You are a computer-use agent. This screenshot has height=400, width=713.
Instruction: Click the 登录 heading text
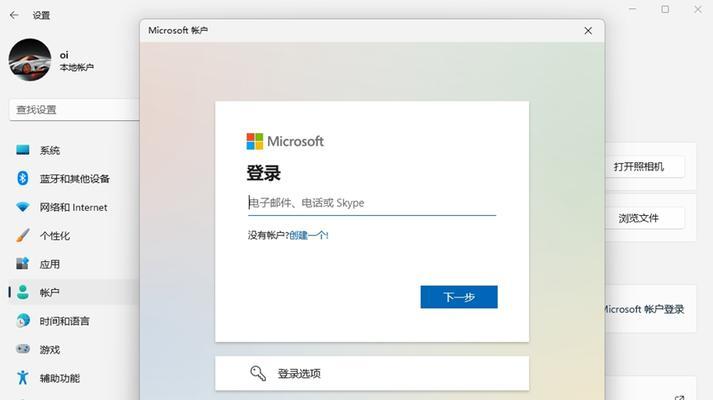click(x=264, y=173)
